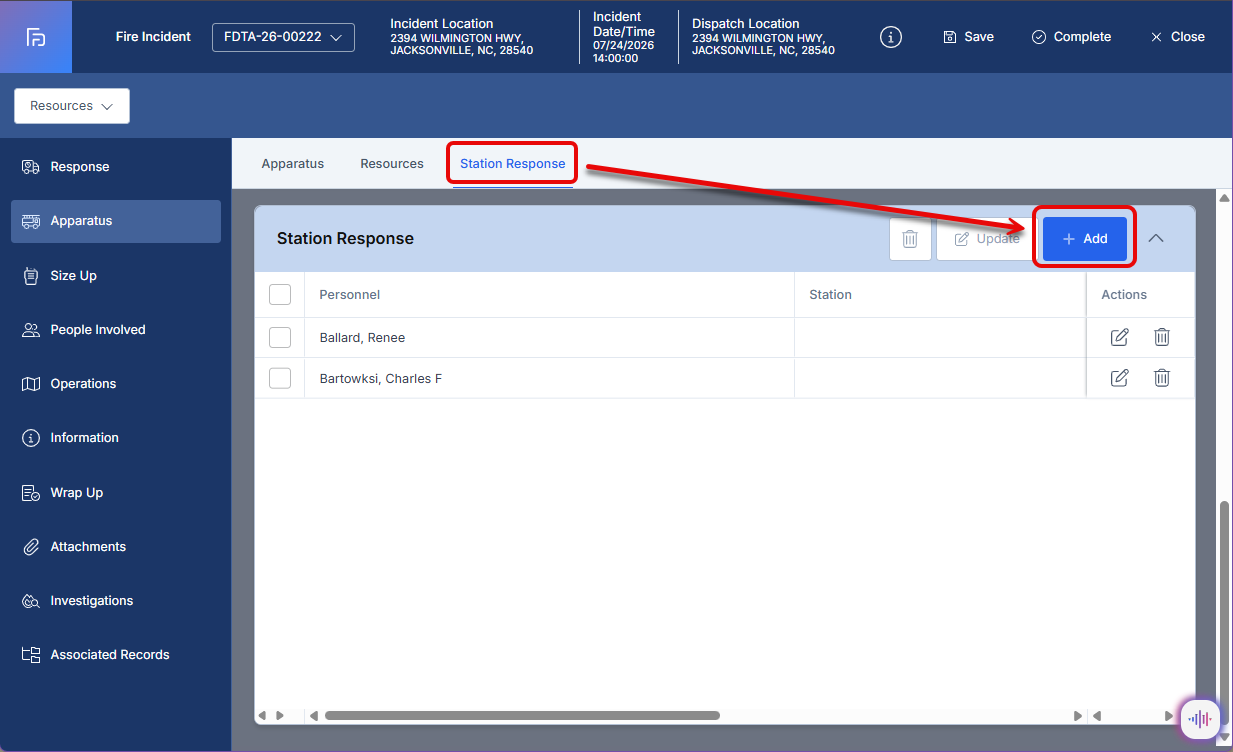This screenshot has height=752, width=1233.
Task: Open Operations section in sidebar
Action: pyautogui.click(x=116, y=384)
